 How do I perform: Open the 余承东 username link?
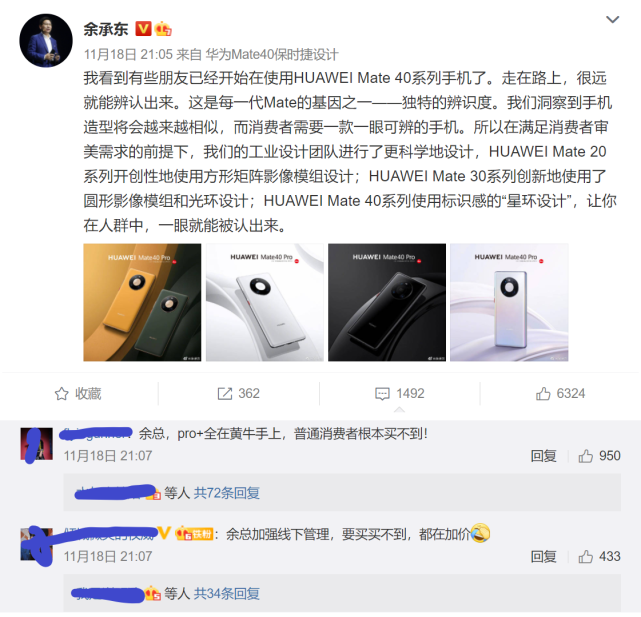click(x=106, y=29)
